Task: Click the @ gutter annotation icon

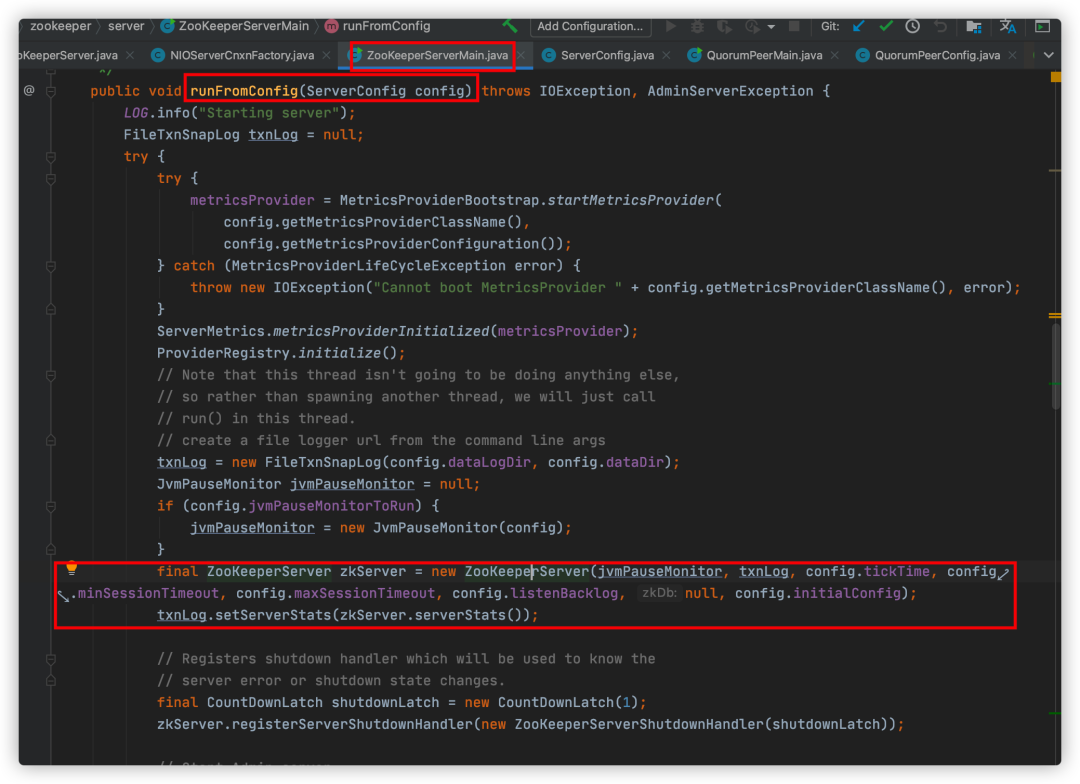Action: pyautogui.click(x=29, y=90)
